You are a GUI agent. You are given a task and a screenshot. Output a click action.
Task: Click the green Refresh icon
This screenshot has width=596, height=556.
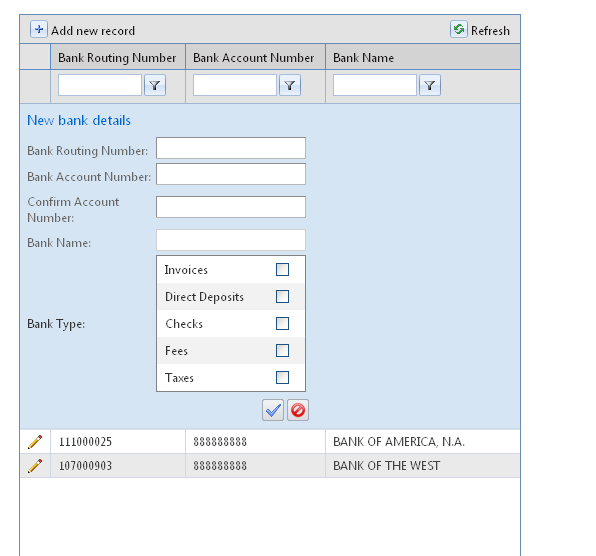click(459, 29)
